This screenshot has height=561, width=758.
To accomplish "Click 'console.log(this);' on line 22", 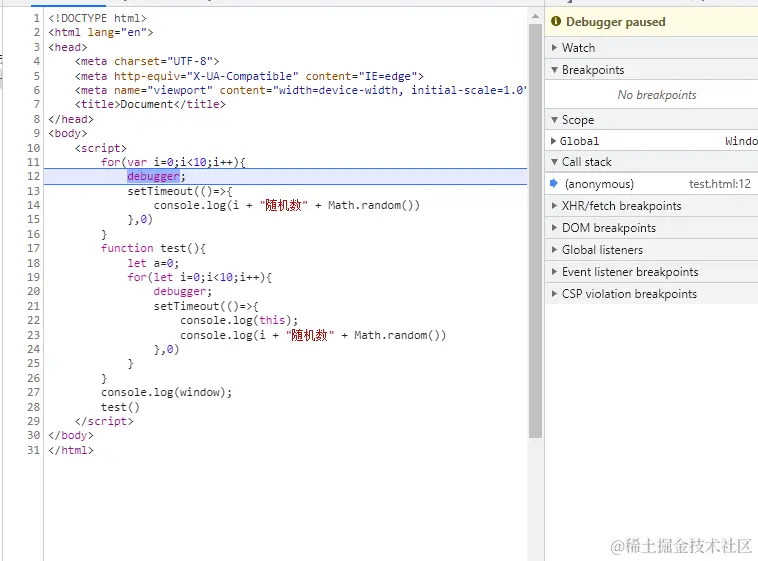I will point(239,321).
